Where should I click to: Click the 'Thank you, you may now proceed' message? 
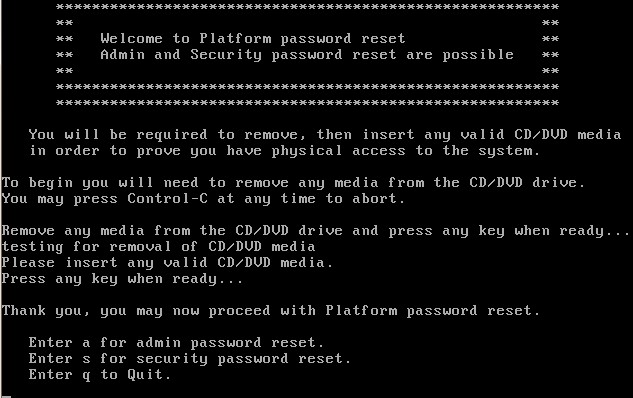tap(270, 311)
